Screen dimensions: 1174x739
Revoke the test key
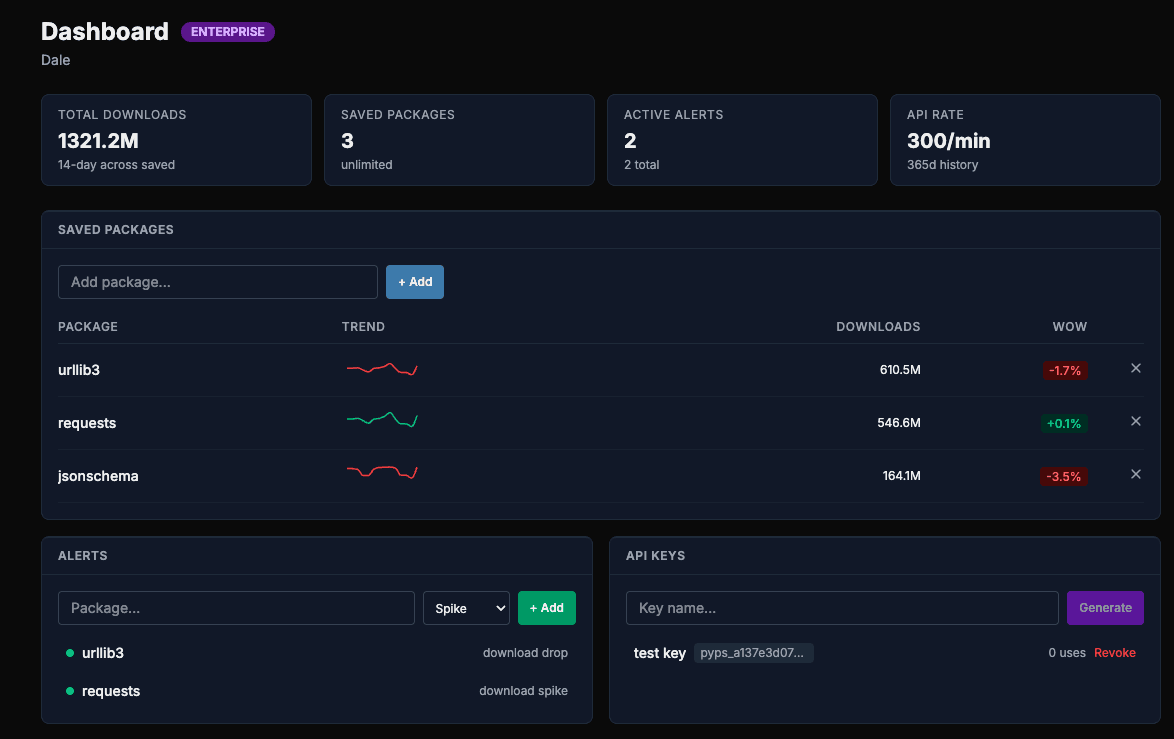click(1114, 652)
